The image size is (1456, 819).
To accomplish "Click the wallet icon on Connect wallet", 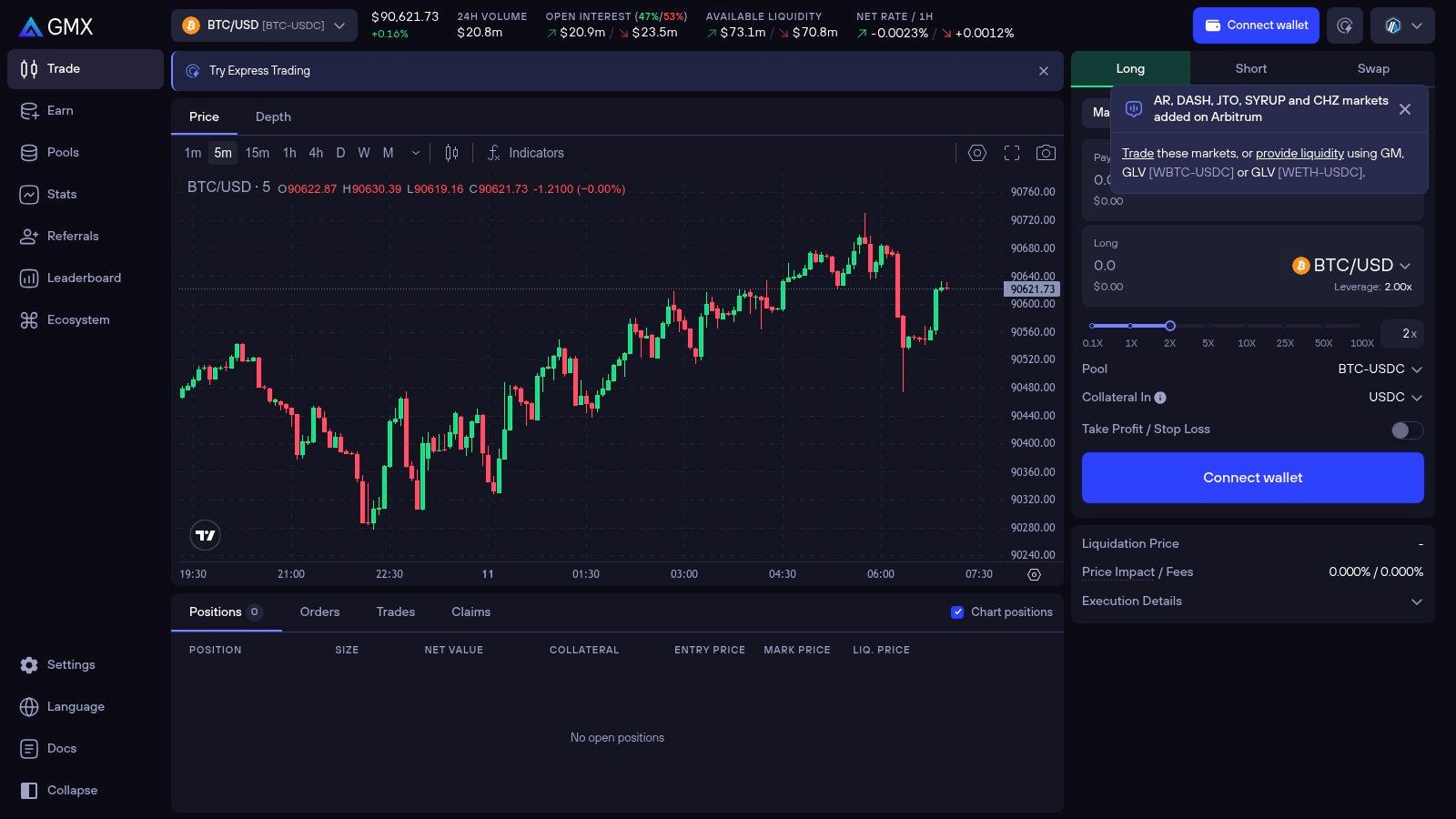I will coord(1213,25).
